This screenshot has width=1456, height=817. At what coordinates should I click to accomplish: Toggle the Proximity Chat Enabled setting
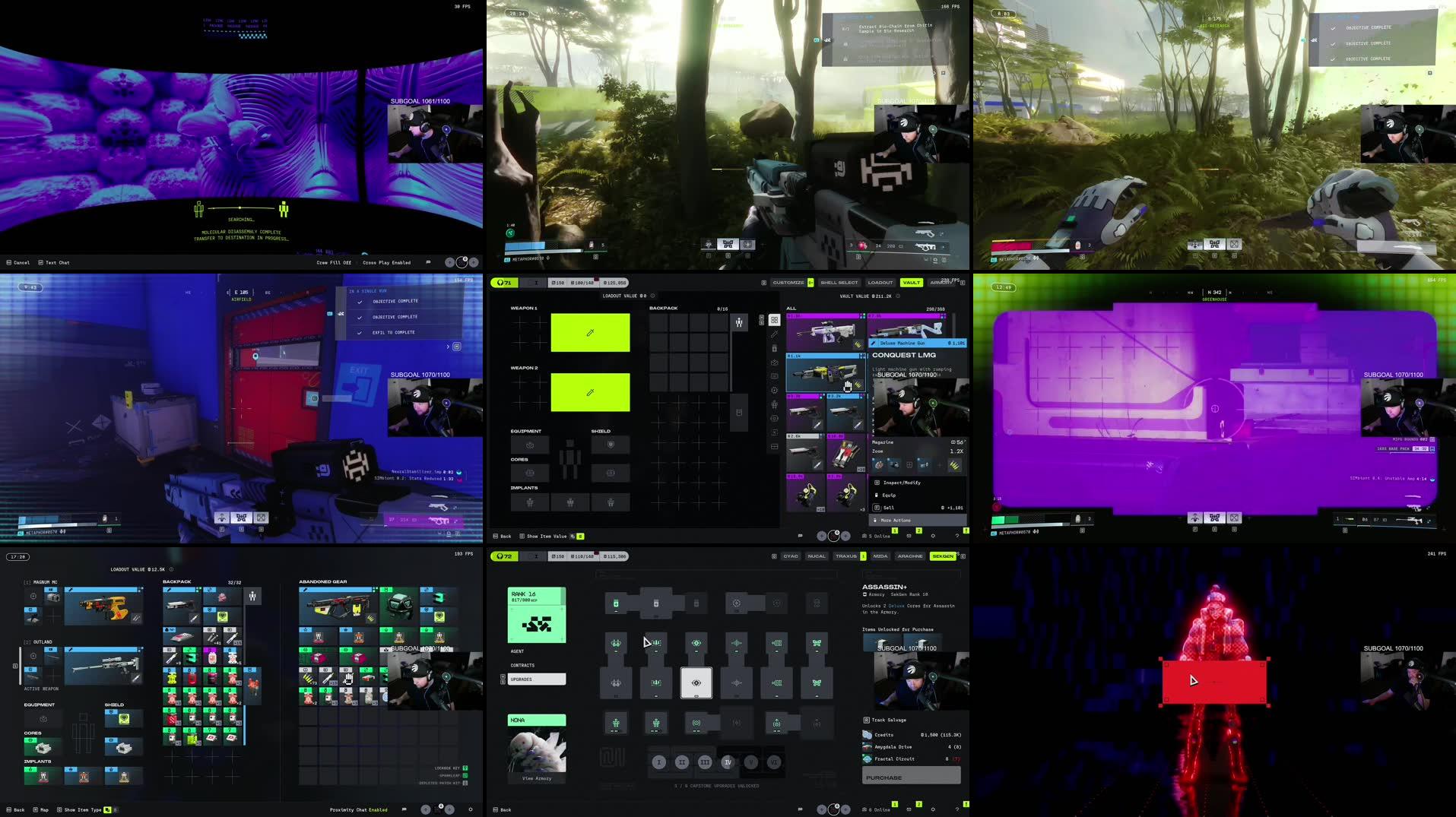coord(357,809)
